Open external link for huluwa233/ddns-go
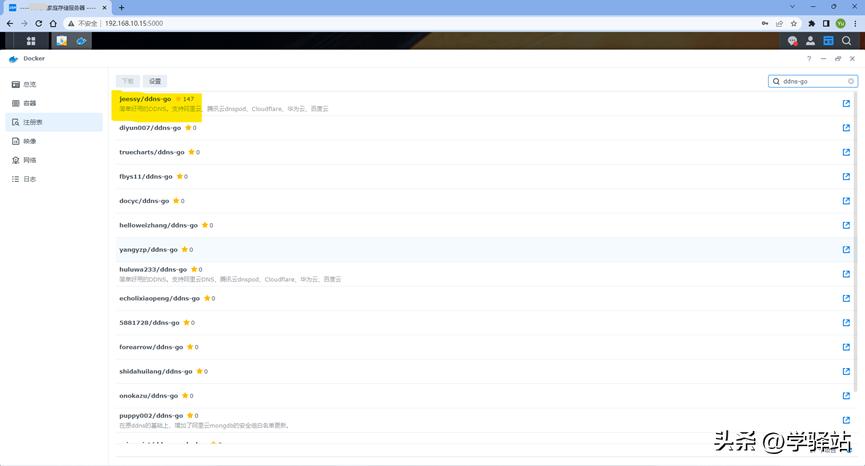 coord(846,274)
